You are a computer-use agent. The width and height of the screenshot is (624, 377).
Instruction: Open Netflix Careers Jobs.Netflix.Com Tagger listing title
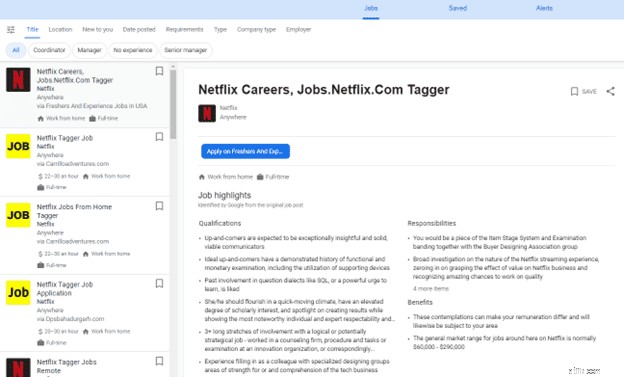[x=75, y=76]
